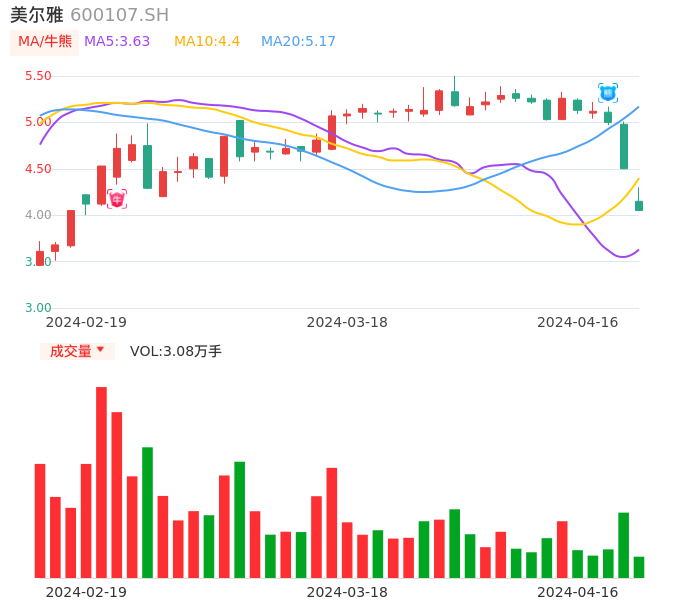Click the 2024-02-19 date on price chart
The height and width of the screenshot is (606, 686).
point(86,322)
